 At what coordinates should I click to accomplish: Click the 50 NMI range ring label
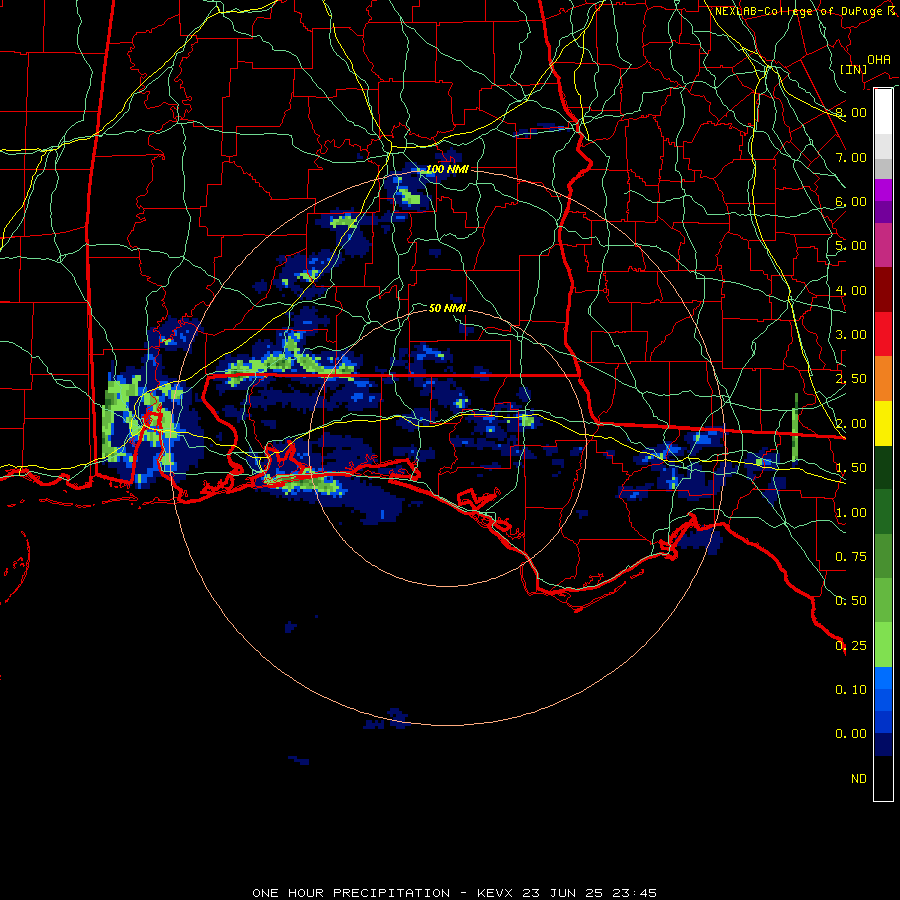(x=447, y=308)
